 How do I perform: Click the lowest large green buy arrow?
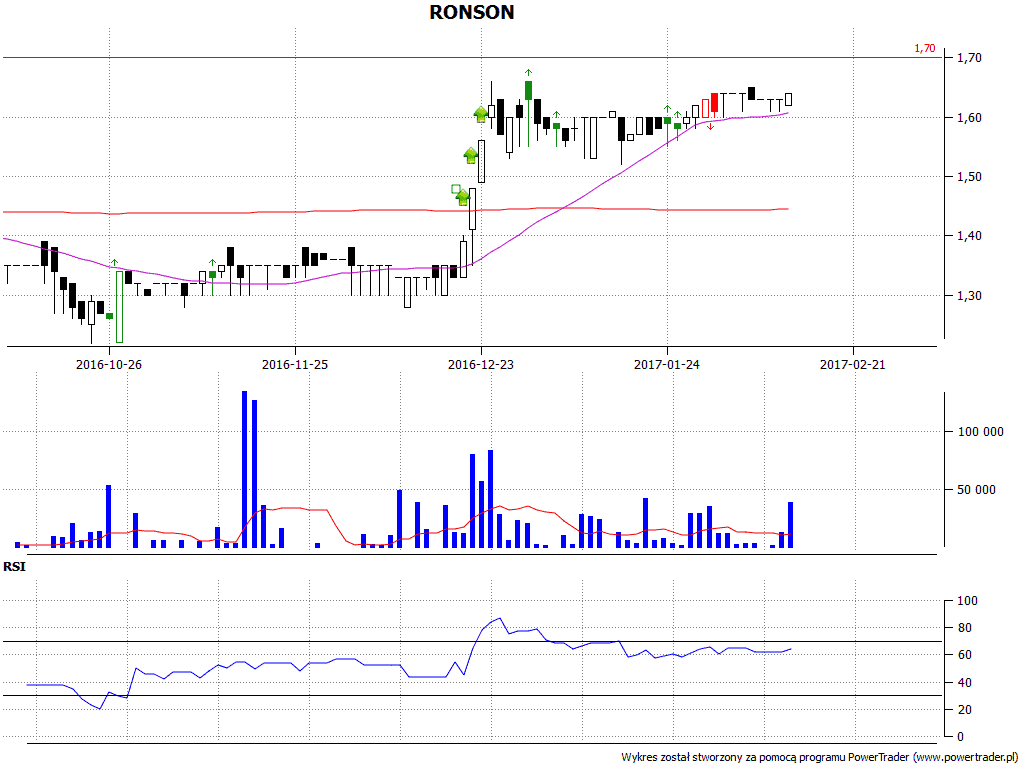(x=463, y=198)
